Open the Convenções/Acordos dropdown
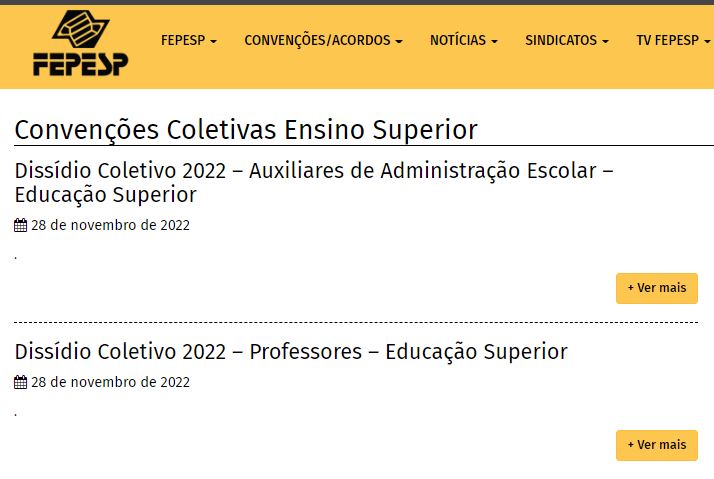Viewport: 714px width, 479px height. click(x=323, y=40)
